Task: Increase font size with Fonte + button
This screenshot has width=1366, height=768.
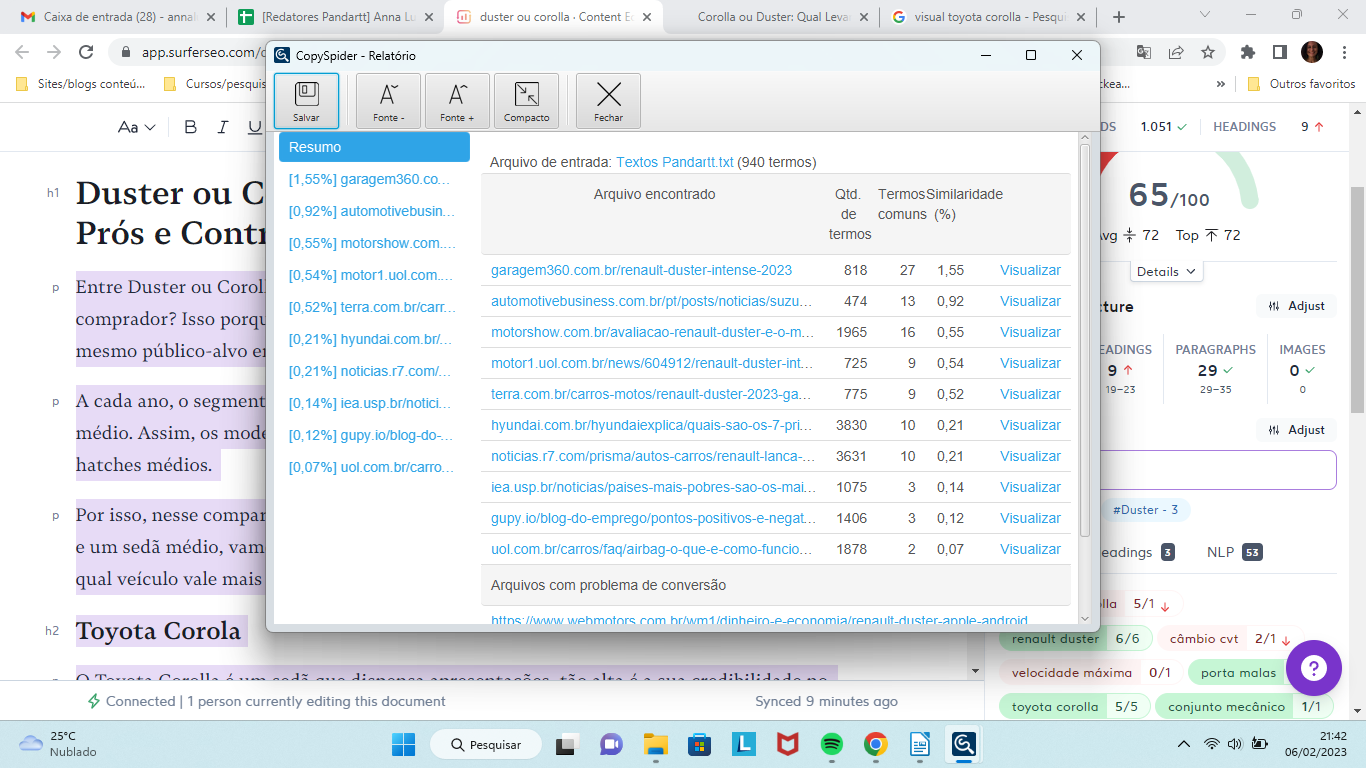Action: pos(457,101)
